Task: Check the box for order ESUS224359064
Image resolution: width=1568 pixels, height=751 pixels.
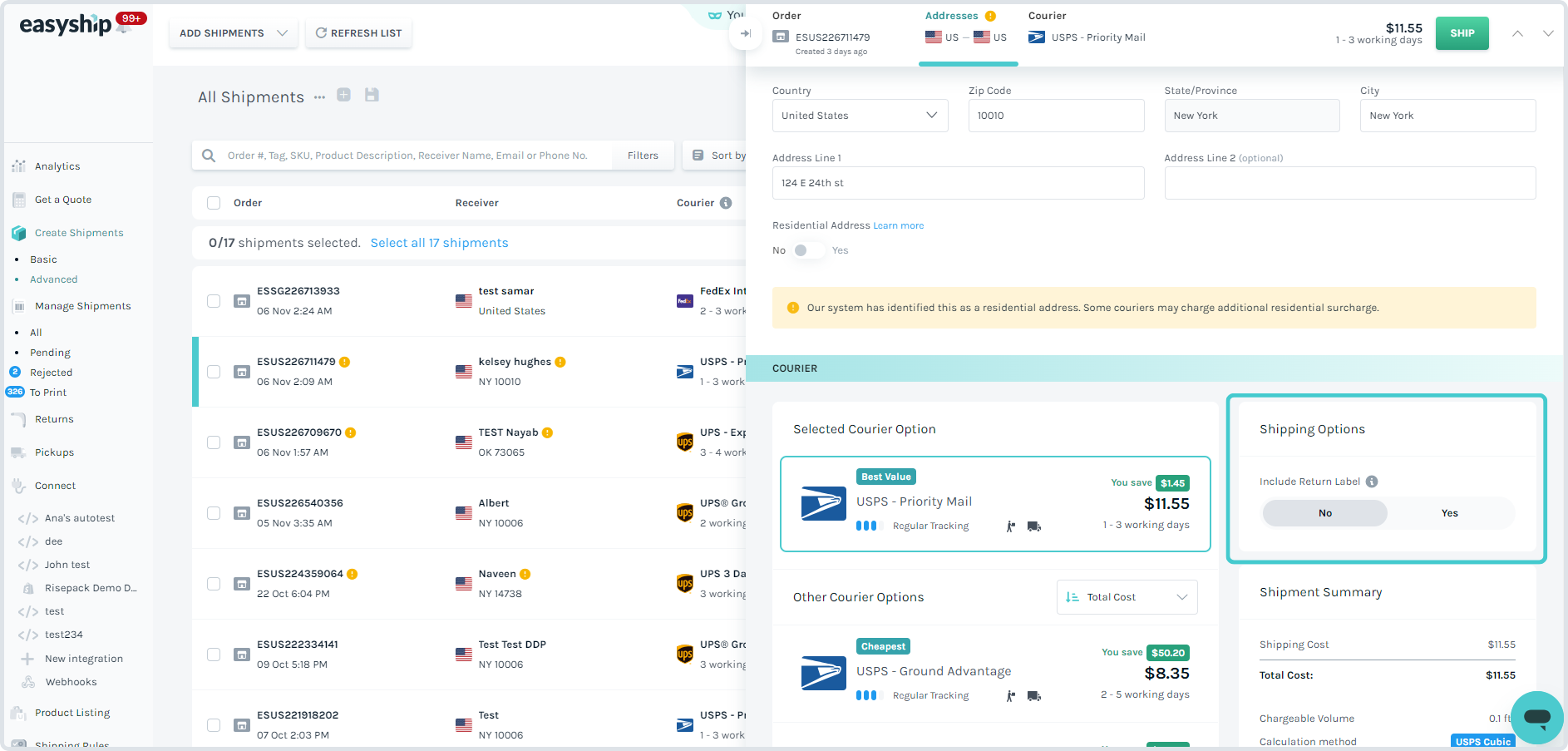Action: click(x=214, y=584)
